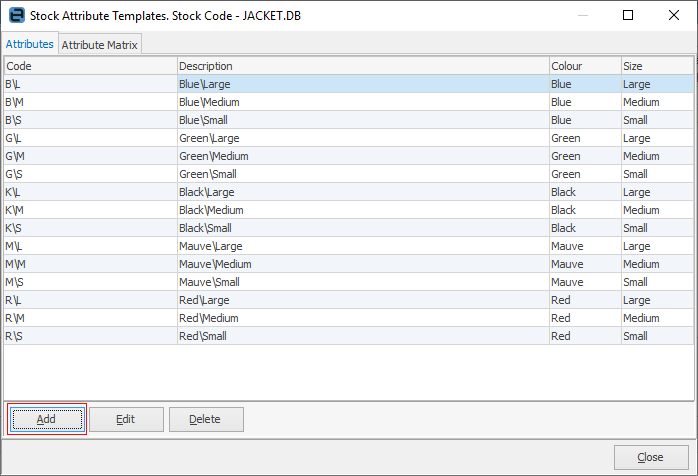Click the Size column header
Image resolution: width=698 pixels, height=476 pixels.
(x=656, y=66)
